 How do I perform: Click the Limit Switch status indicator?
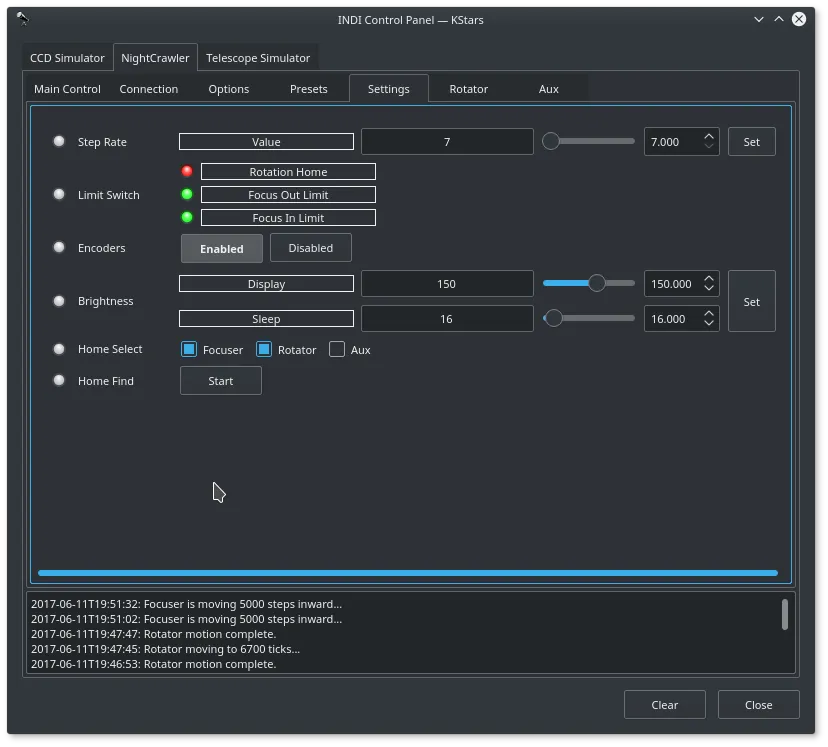click(59, 194)
